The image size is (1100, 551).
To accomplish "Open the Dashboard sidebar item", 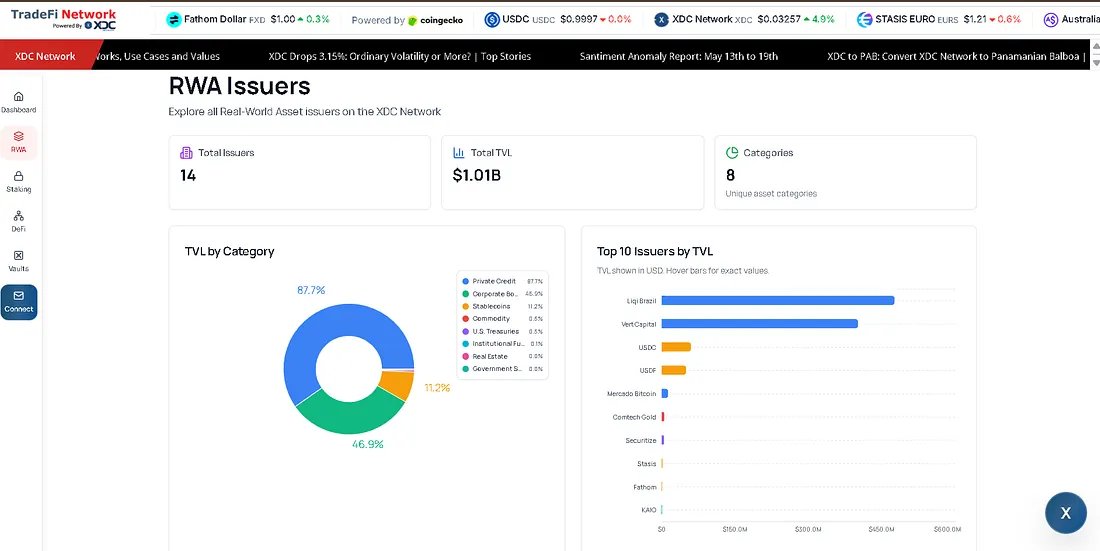I will coord(18,102).
